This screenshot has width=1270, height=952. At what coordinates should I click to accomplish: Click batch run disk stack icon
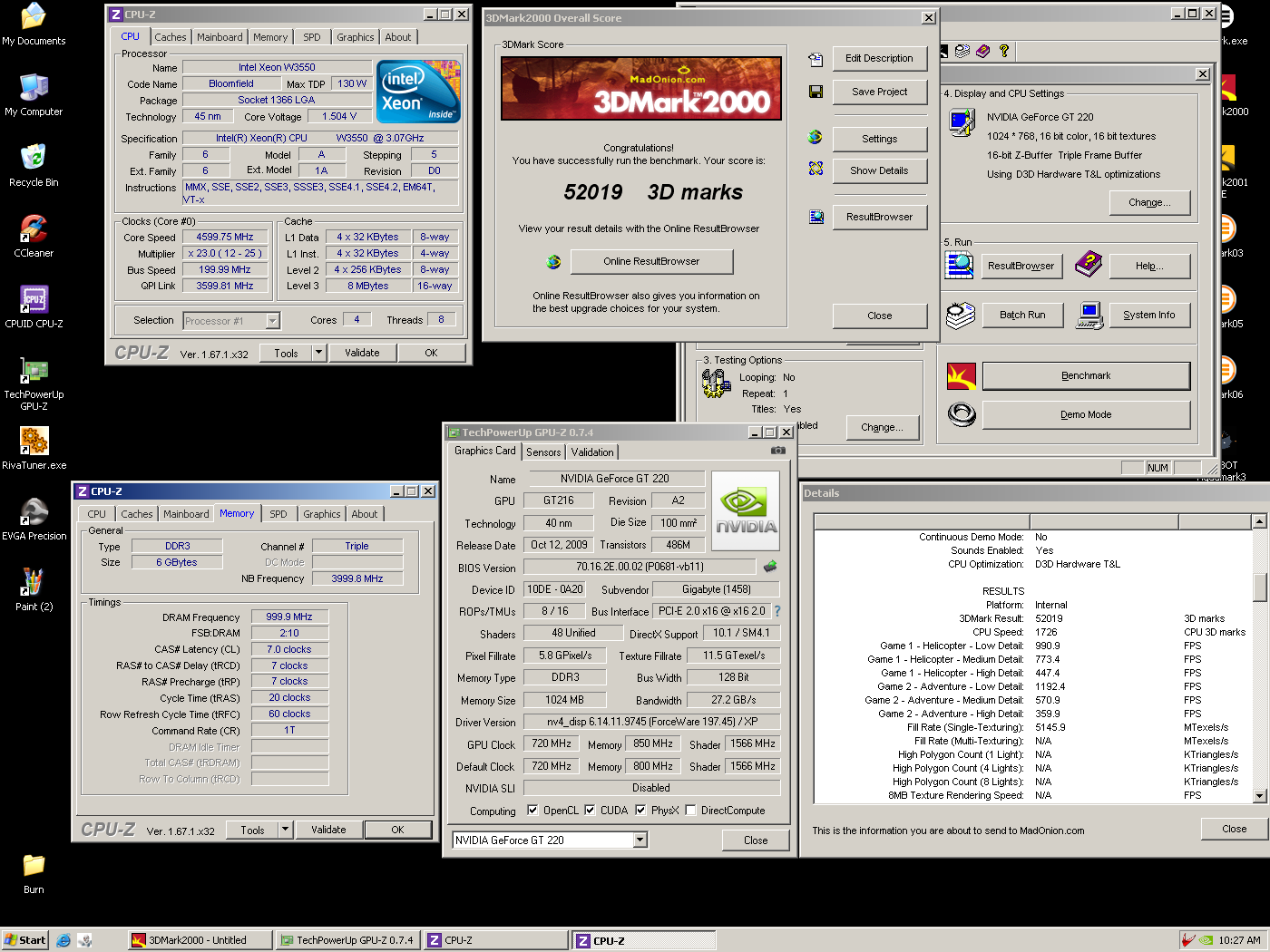pos(961,315)
